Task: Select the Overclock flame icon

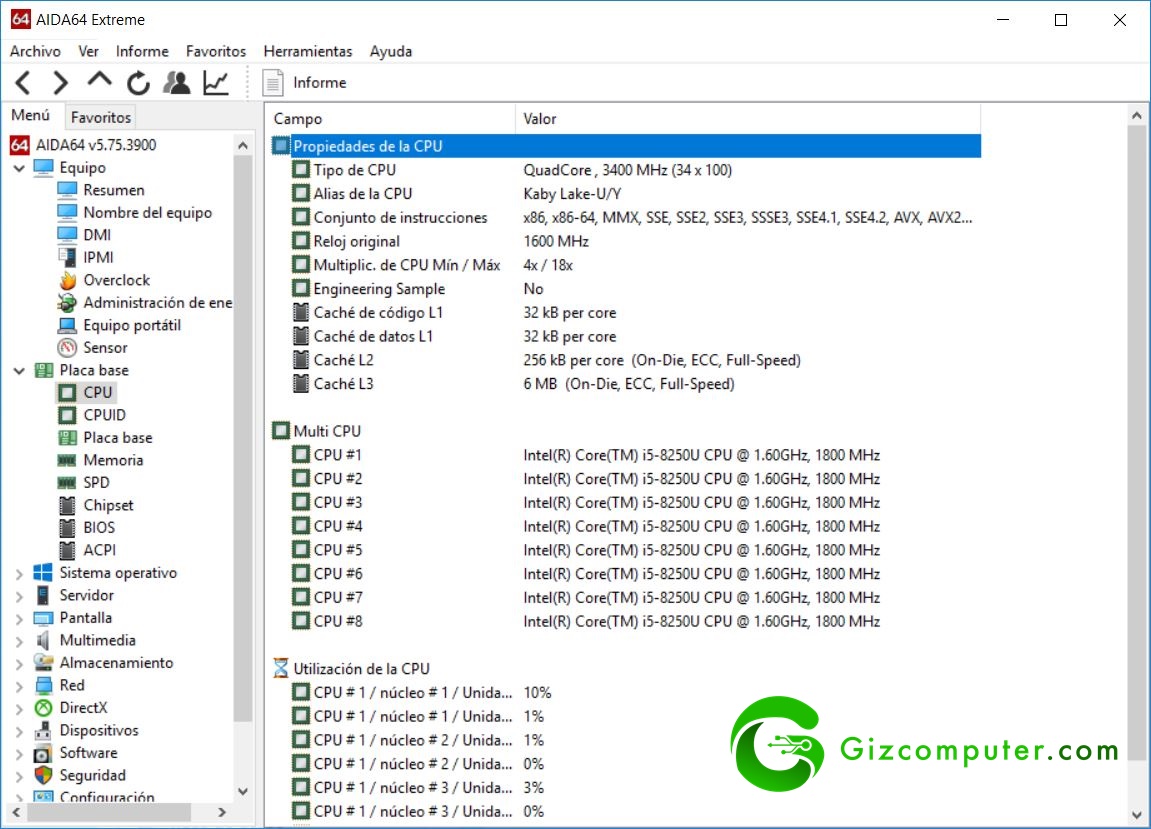Action: tap(67, 280)
